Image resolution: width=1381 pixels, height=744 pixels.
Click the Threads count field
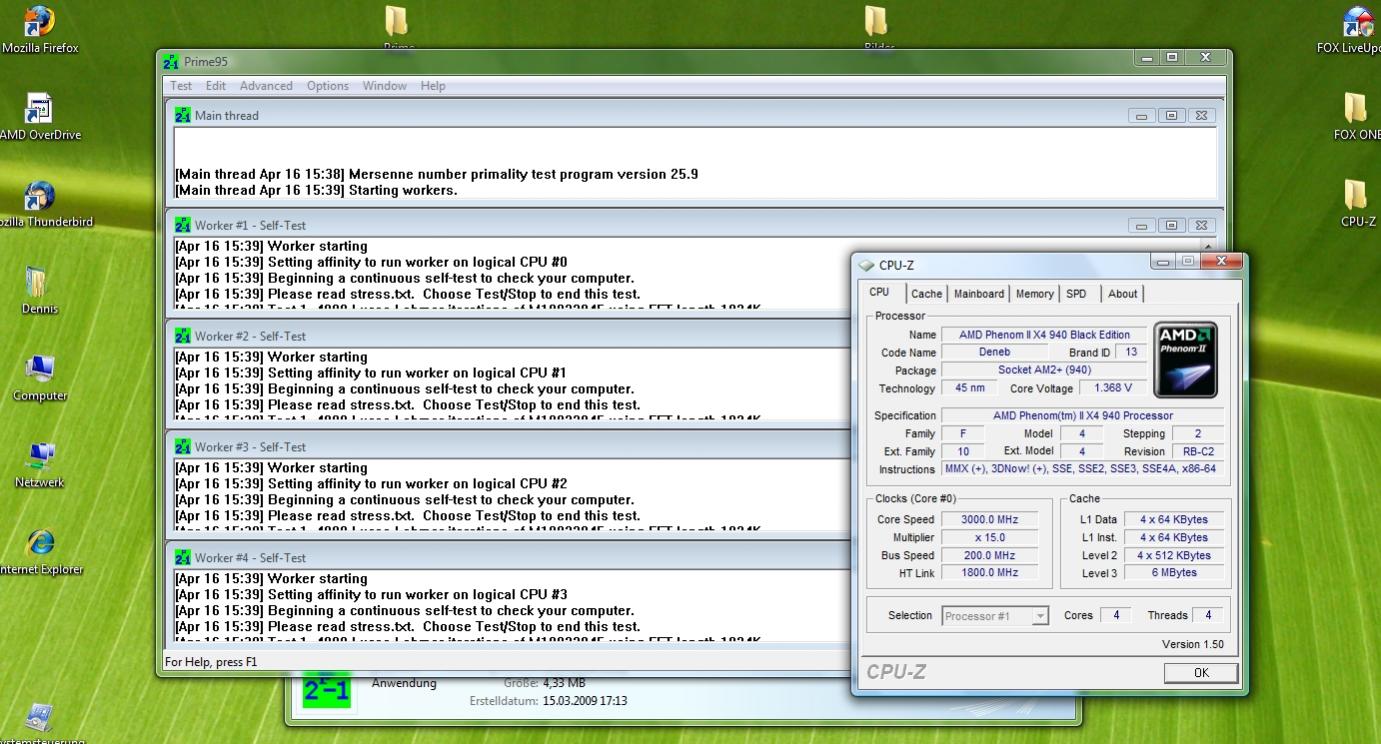tap(1207, 616)
